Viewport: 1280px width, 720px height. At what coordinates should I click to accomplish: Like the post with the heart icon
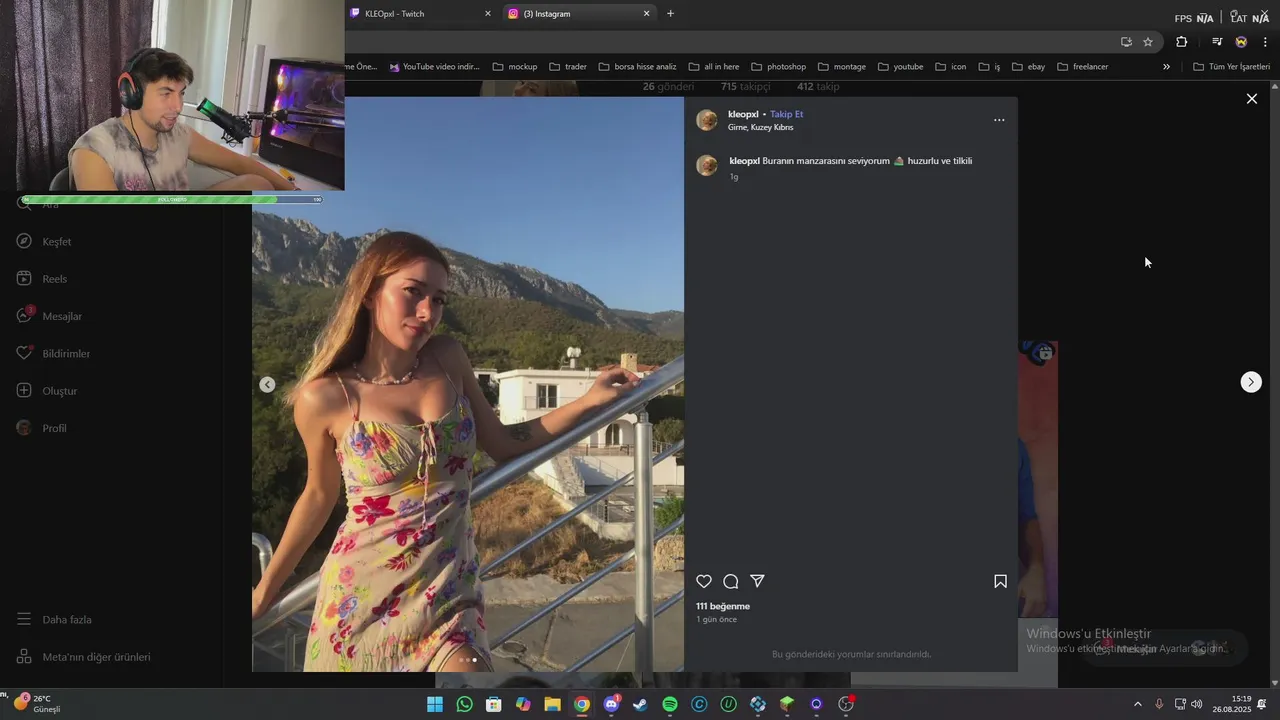pos(704,582)
